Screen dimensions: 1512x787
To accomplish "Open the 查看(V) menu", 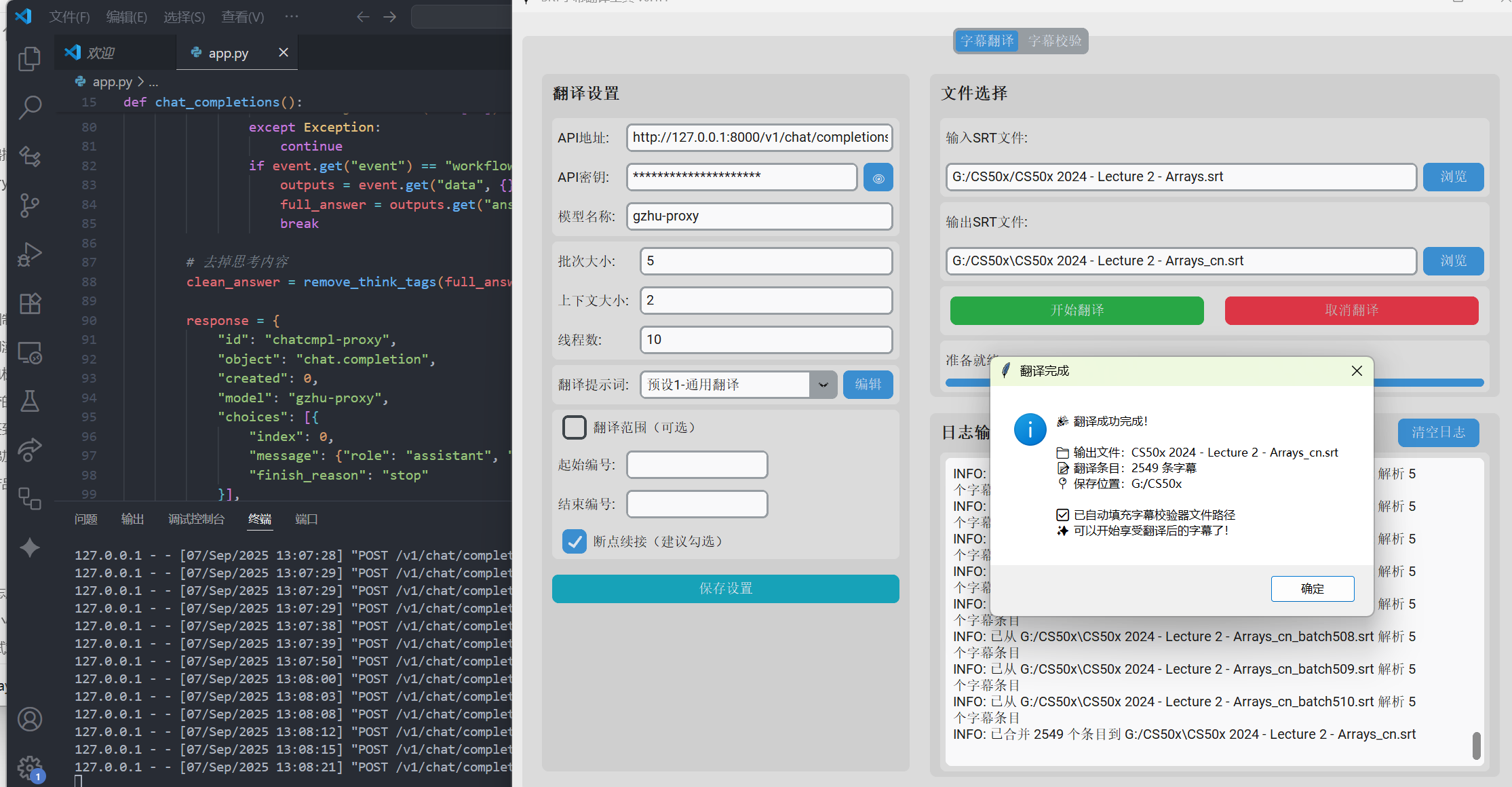I will point(242,16).
